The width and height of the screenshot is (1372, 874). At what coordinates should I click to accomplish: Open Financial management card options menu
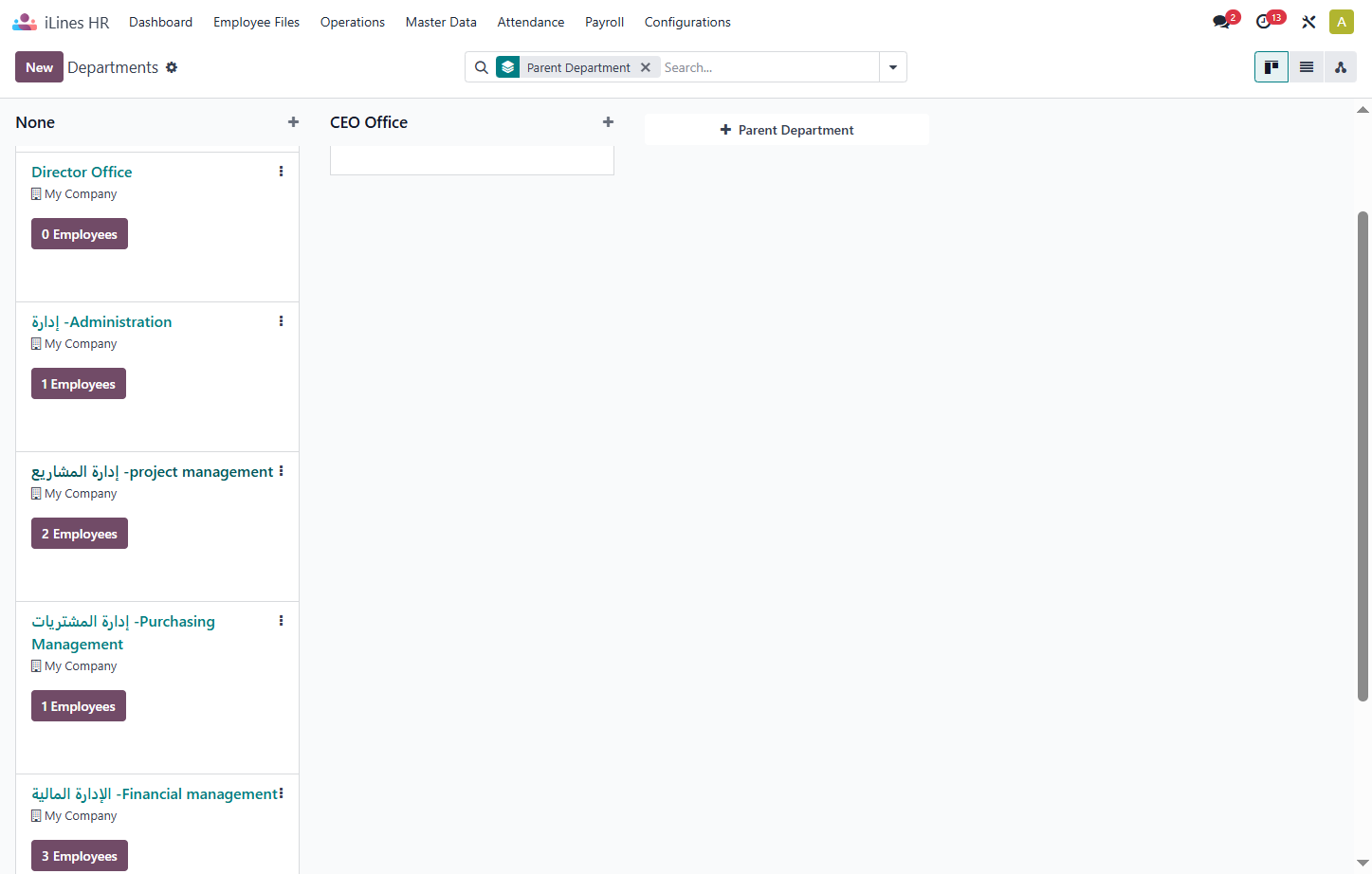(x=281, y=793)
